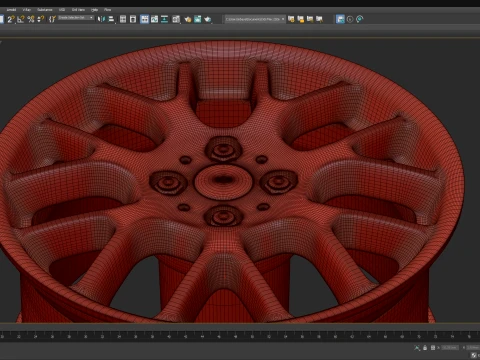This screenshot has height=360, width=480.
Task: Toggle Percent Snap in the toolbar
Action: coord(31,19)
